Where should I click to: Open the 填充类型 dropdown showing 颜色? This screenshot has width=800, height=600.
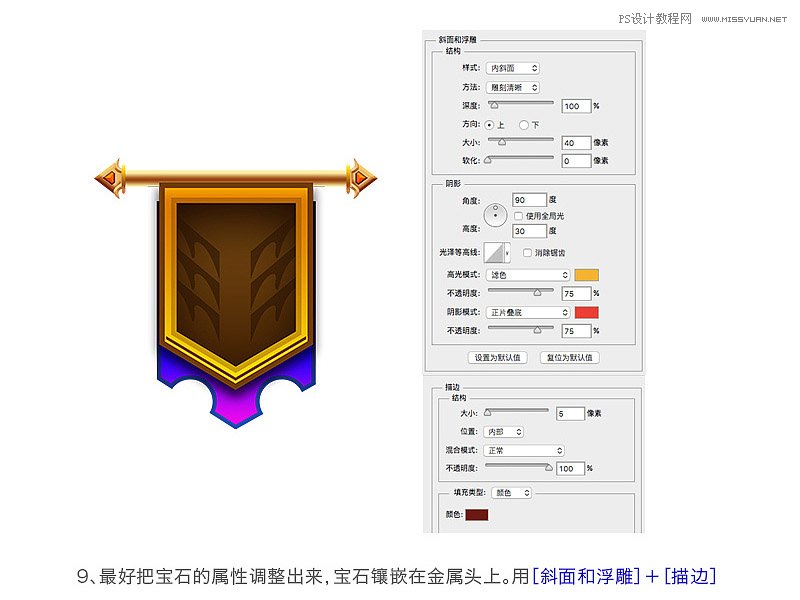pos(512,492)
